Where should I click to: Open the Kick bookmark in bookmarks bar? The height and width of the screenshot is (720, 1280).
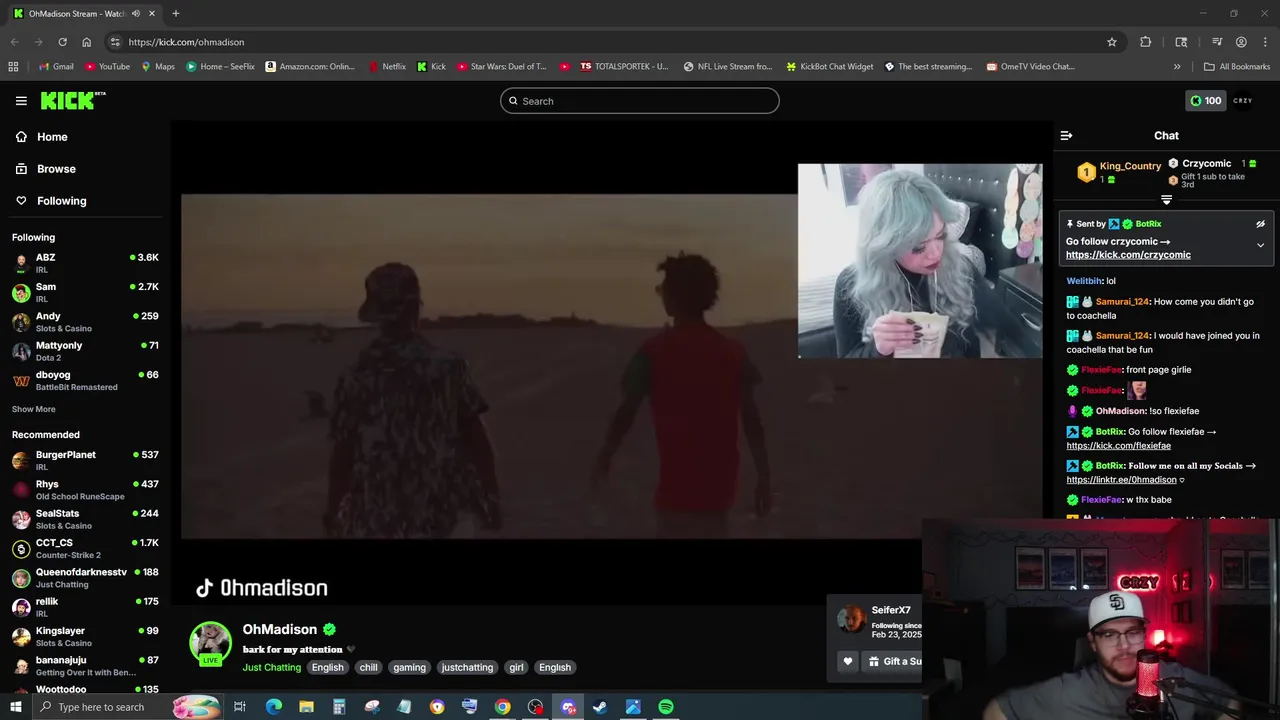point(432,67)
